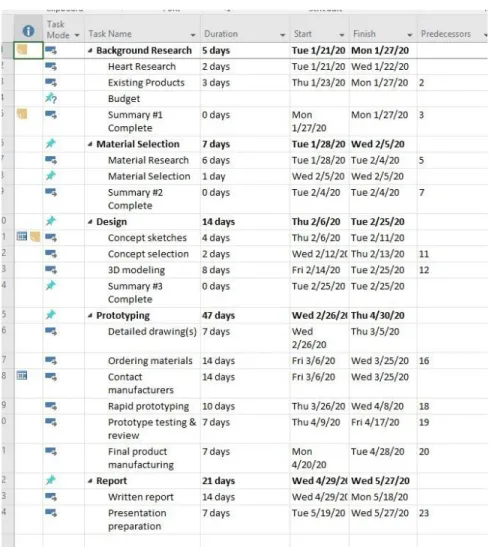Click the empty Duration cell for Budget
Image resolution: width=492 pixels, height=547 pixels.
[x=245, y=99]
